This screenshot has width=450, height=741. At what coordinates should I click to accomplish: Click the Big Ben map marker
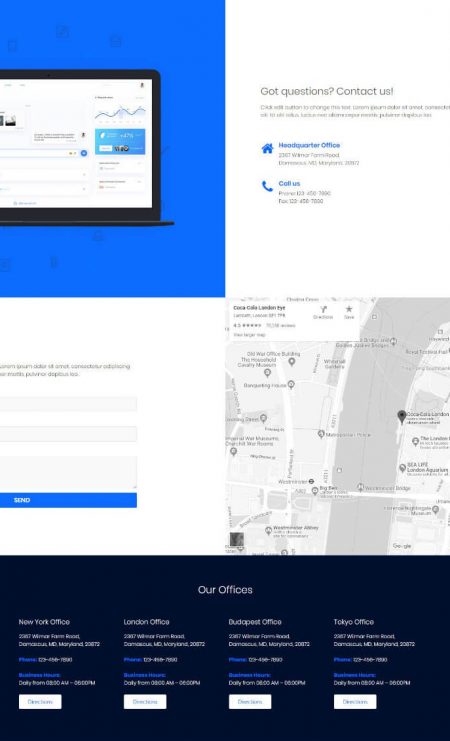(x=315, y=491)
